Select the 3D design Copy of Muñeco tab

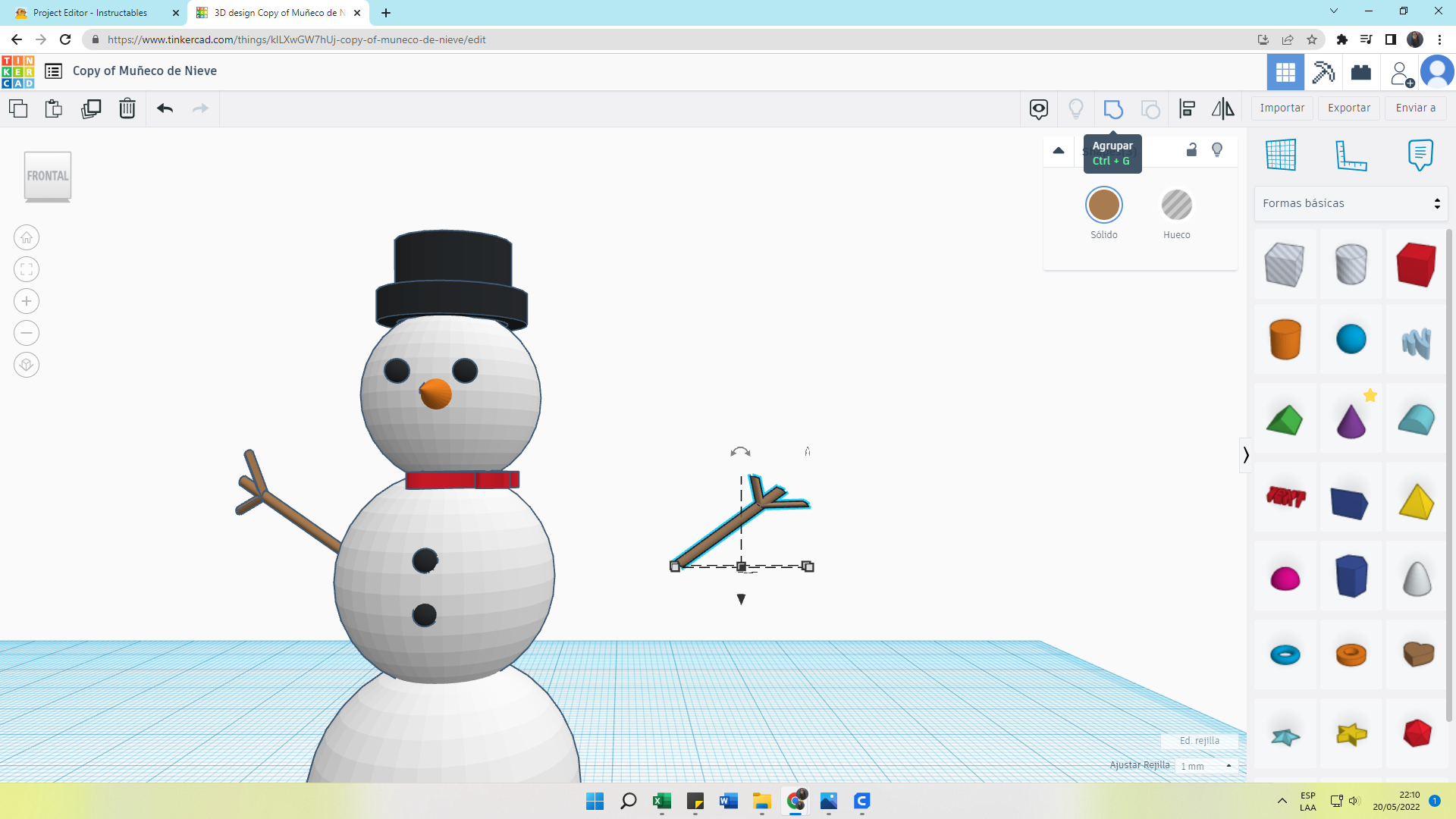tap(278, 13)
